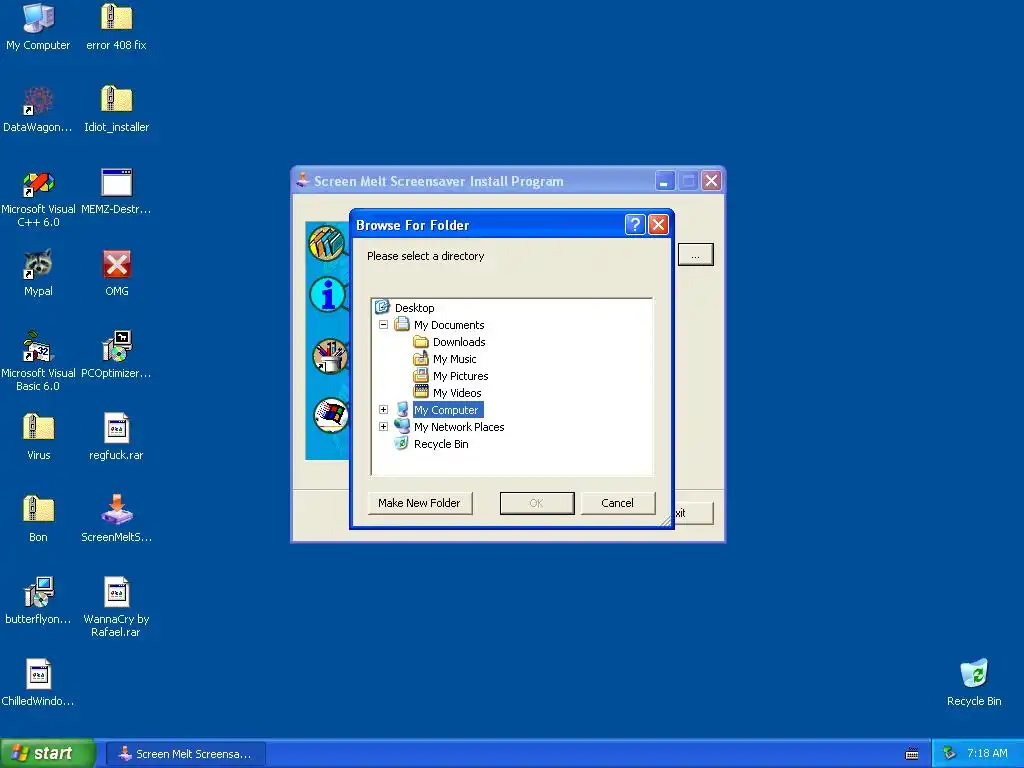The image size is (1024, 768).
Task: Click Screen Melt Screensaver taskbar button
Action: coord(185,754)
